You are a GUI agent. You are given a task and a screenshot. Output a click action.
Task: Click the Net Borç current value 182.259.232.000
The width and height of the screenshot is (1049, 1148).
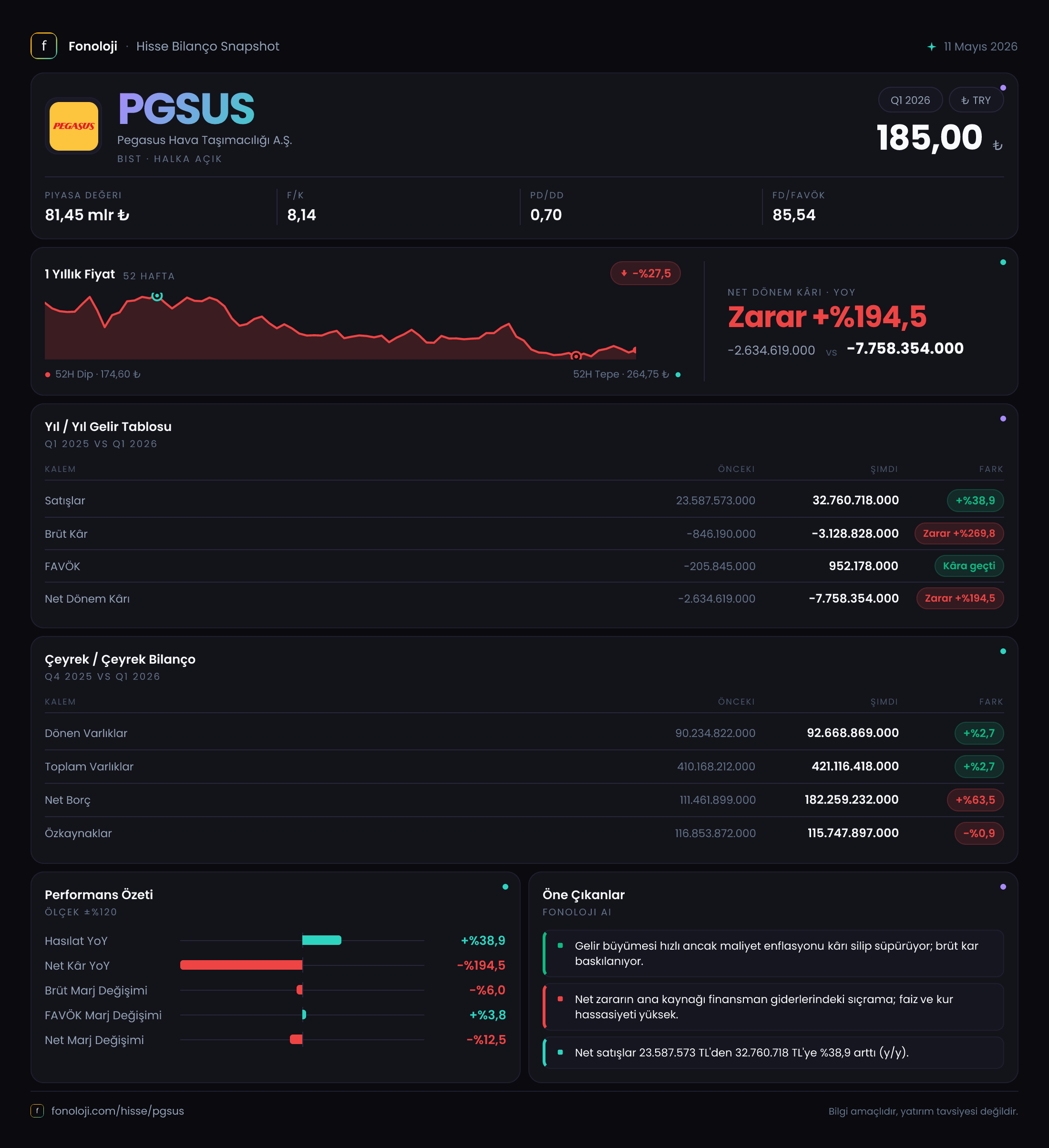click(852, 800)
